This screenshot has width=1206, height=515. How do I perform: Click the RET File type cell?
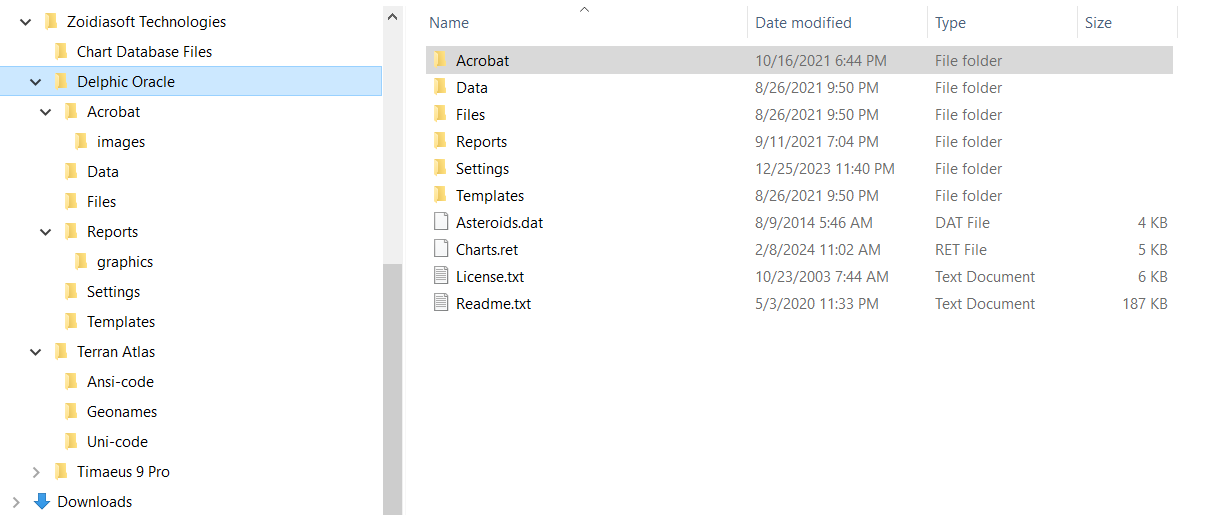961,250
